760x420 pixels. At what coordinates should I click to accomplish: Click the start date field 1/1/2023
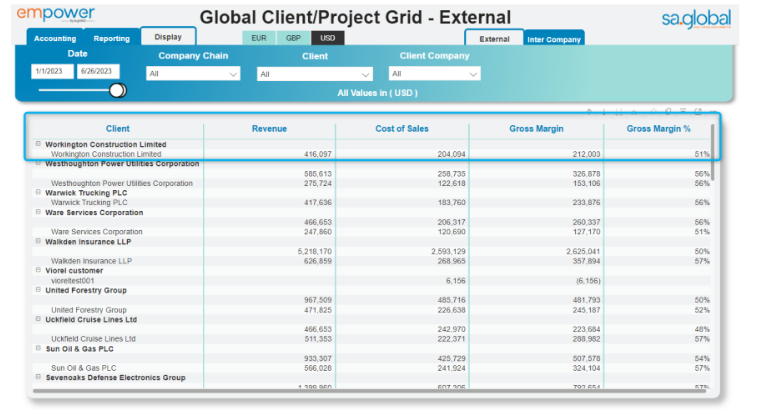point(52,71)
